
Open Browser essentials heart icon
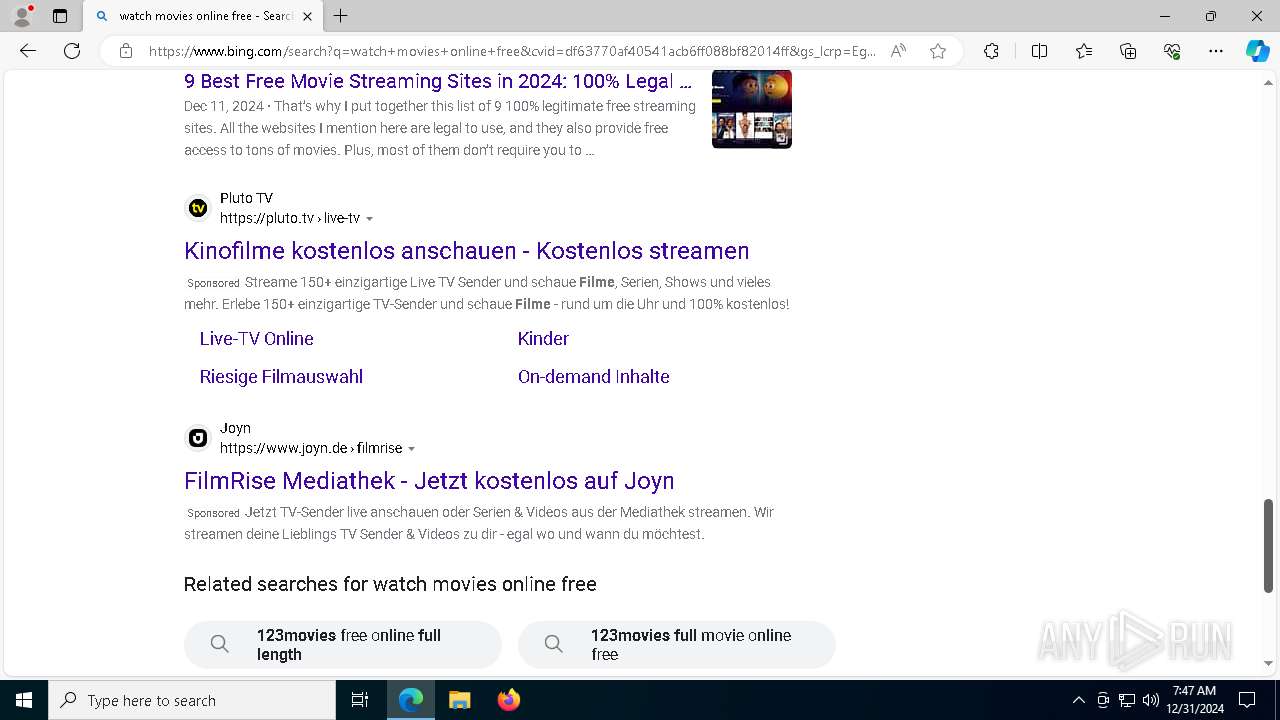tap(1172, 51)
